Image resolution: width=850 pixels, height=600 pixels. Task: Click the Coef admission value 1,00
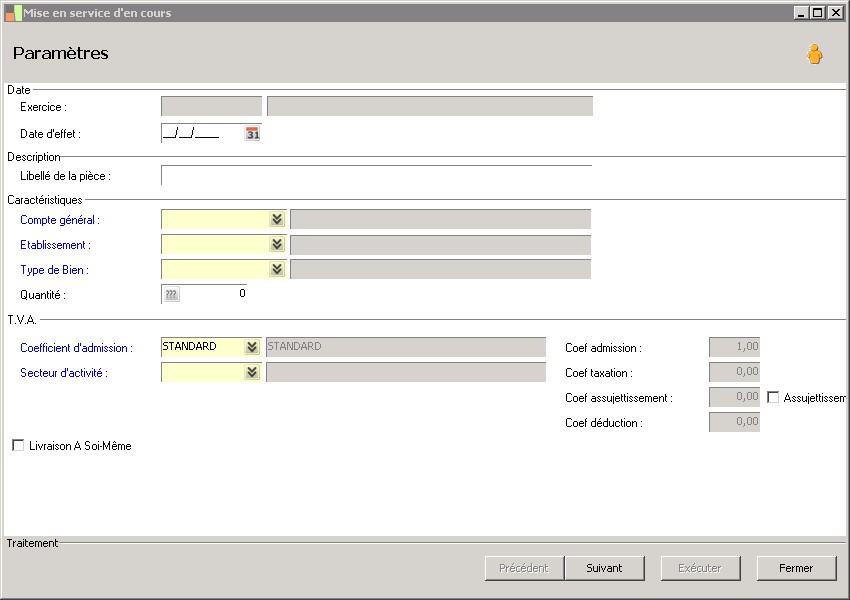pos(735,347)
